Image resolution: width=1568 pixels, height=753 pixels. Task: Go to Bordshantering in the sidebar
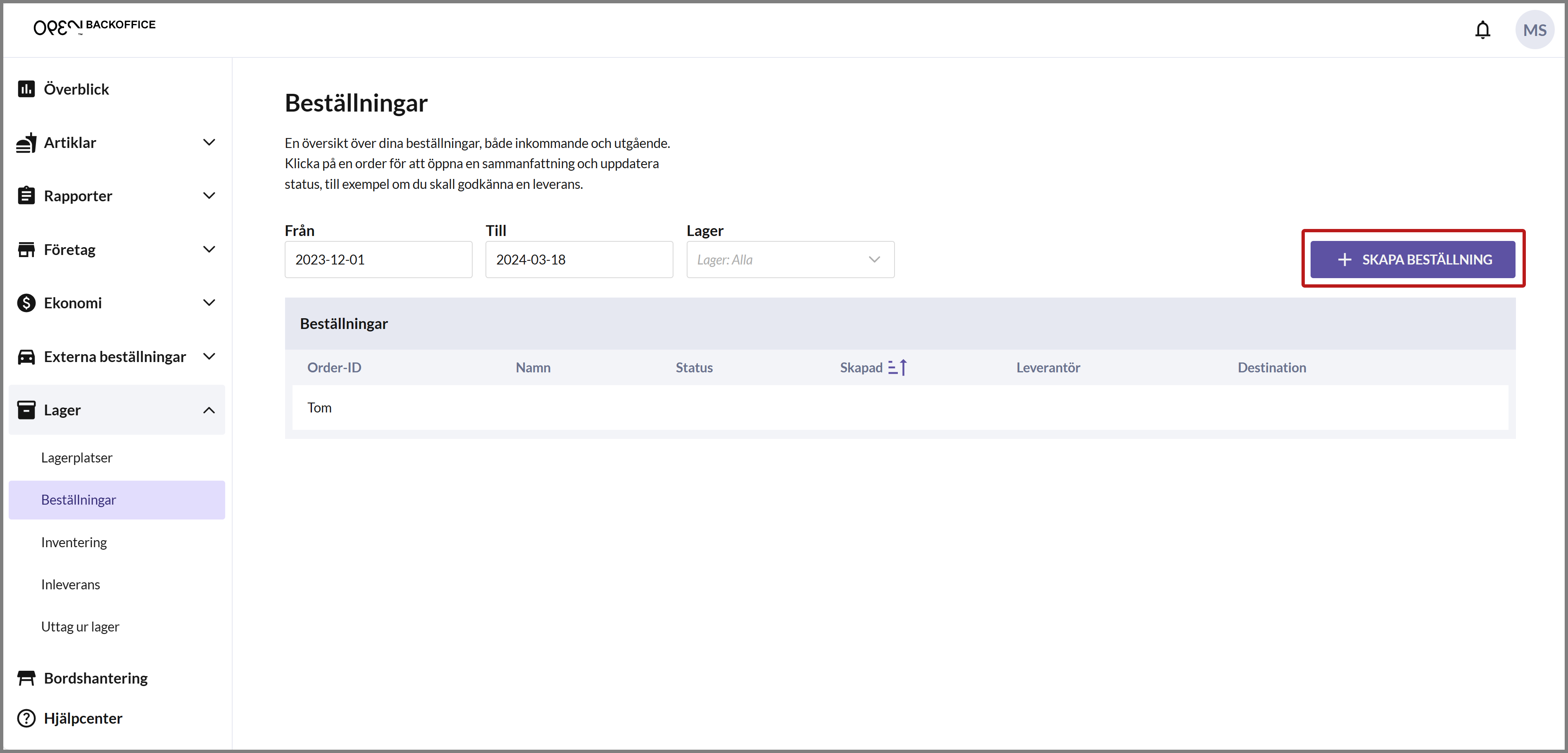95,677
